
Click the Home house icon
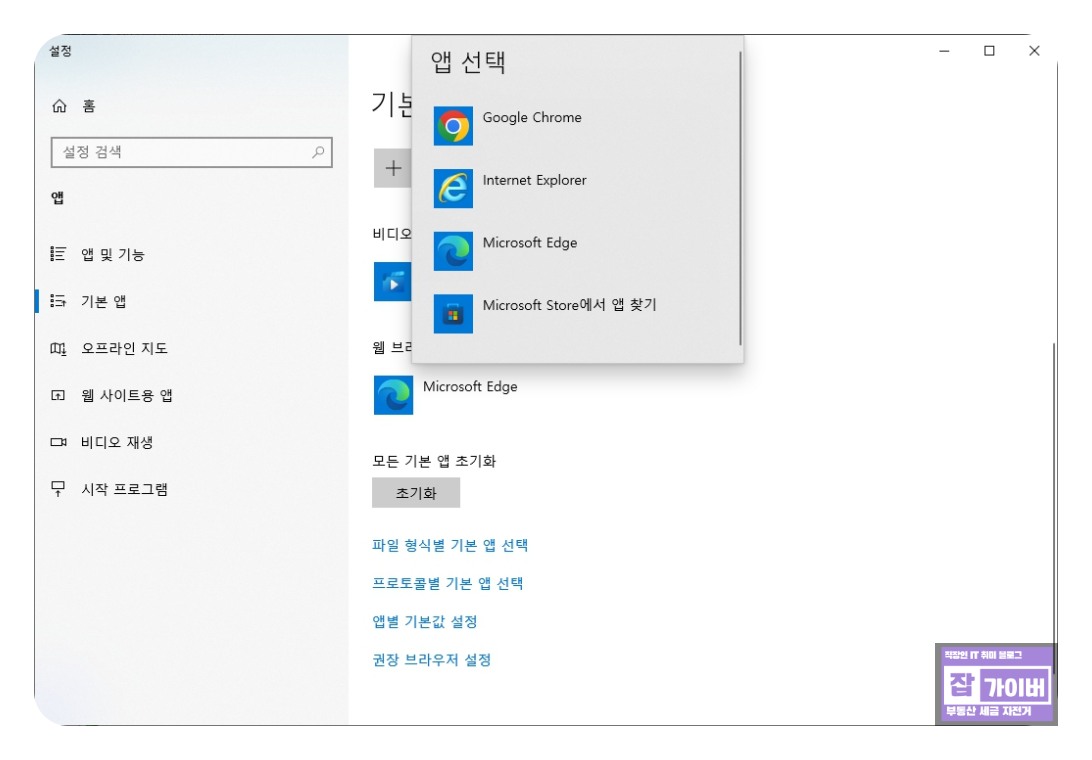[x=59, y=106]
